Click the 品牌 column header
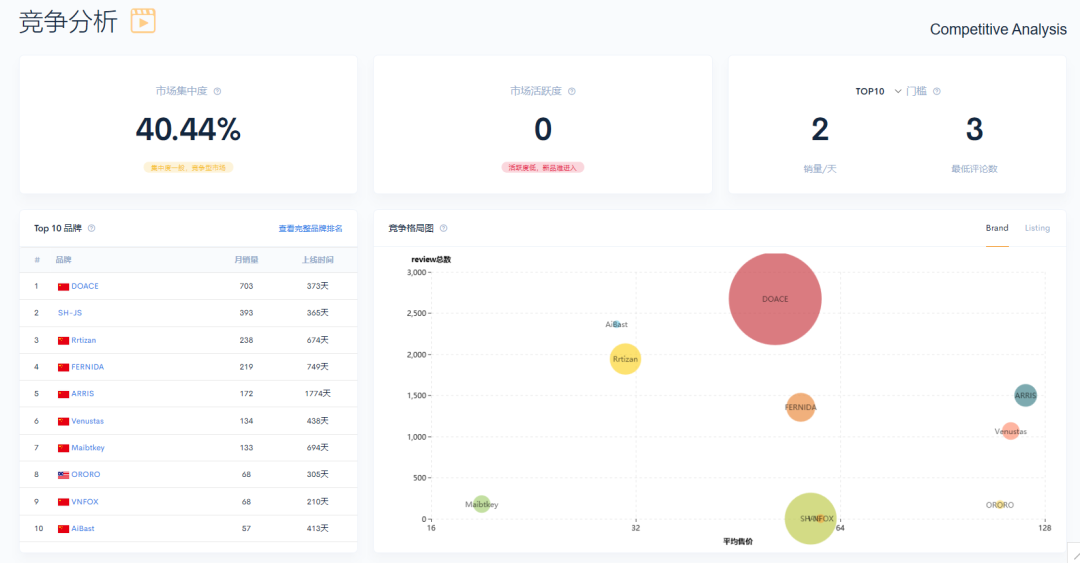The image size is (1080, 563). point(63,260)
